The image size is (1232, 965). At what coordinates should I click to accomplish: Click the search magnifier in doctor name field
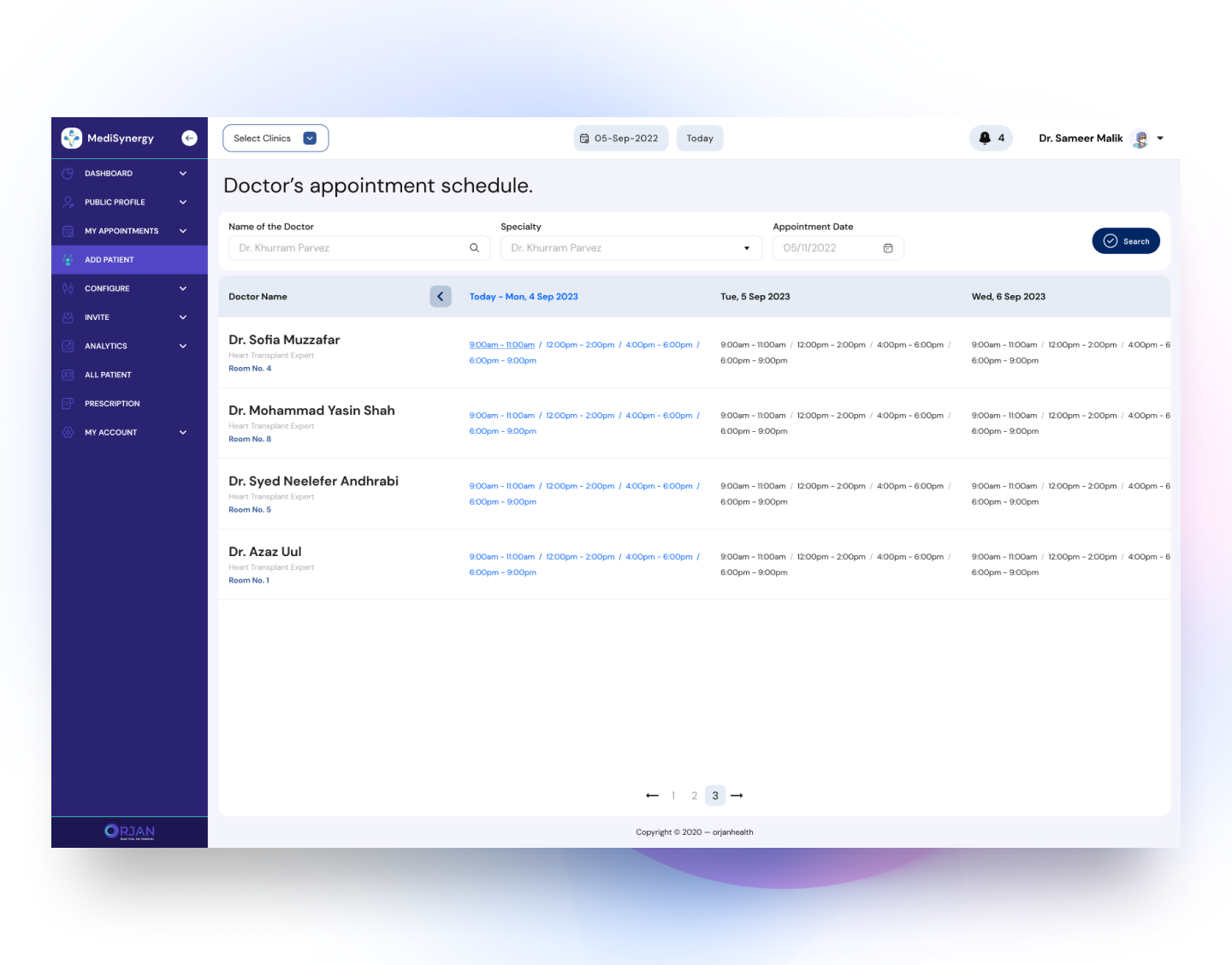474,248
